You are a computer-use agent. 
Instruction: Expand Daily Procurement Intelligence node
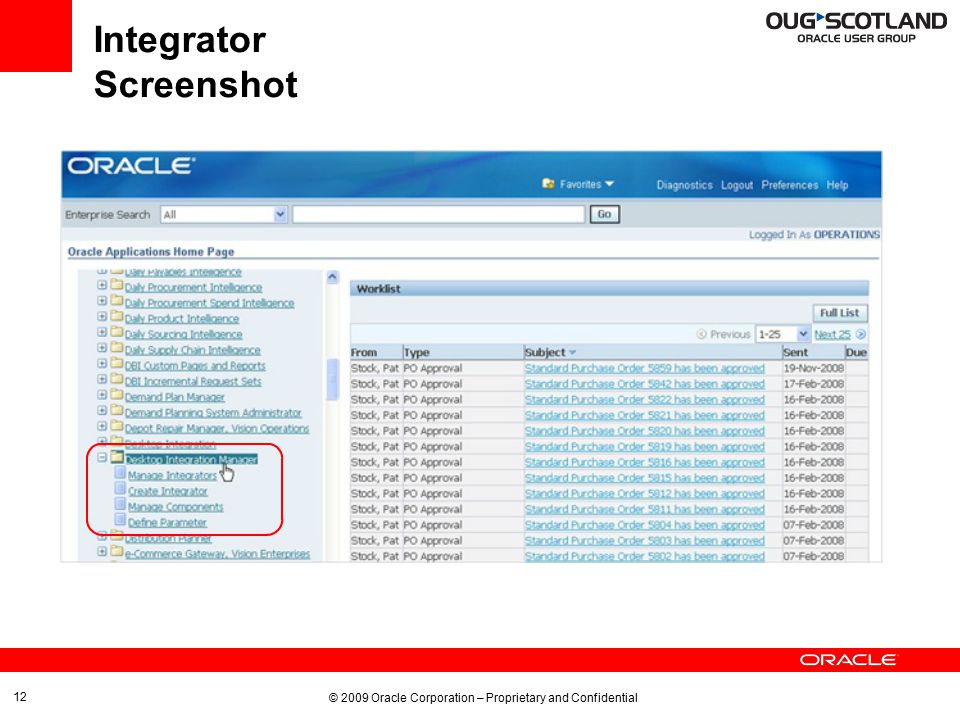click(102, 285)
